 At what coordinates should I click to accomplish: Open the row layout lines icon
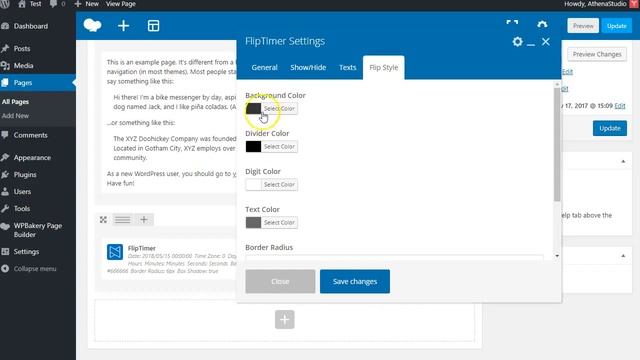click(x=122, y=220)
